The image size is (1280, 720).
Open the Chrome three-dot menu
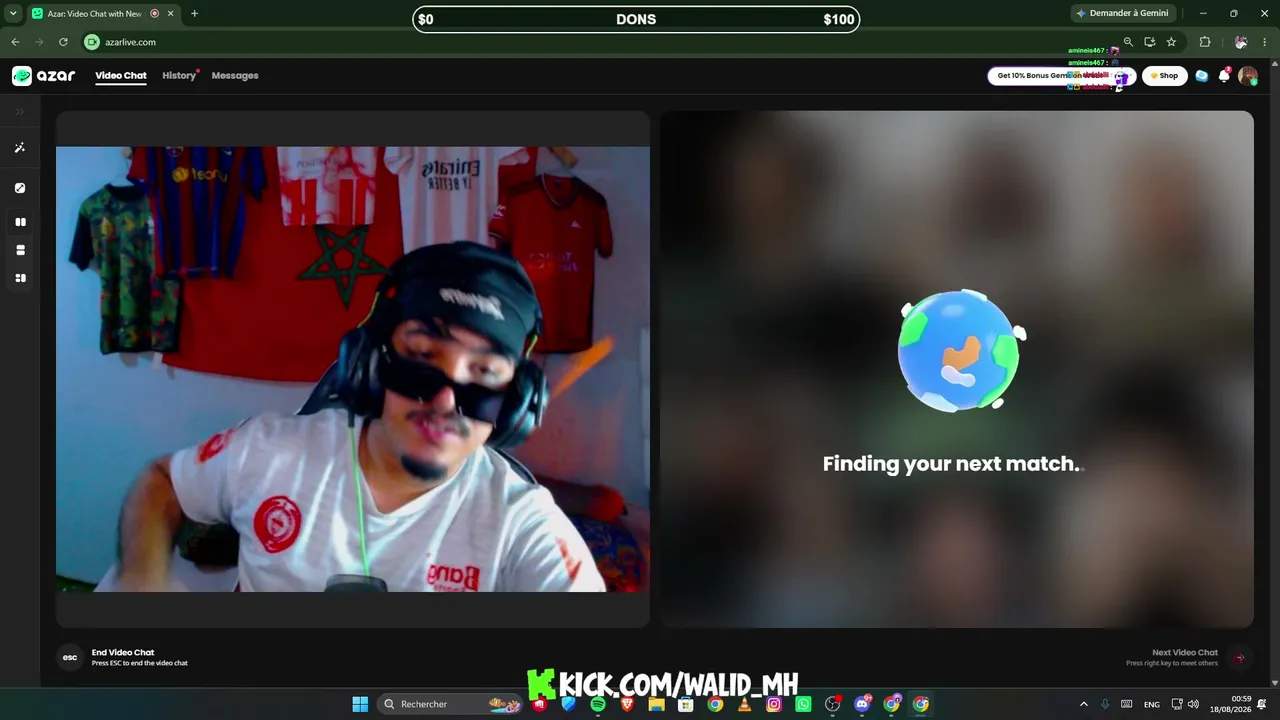[1266, 42]
